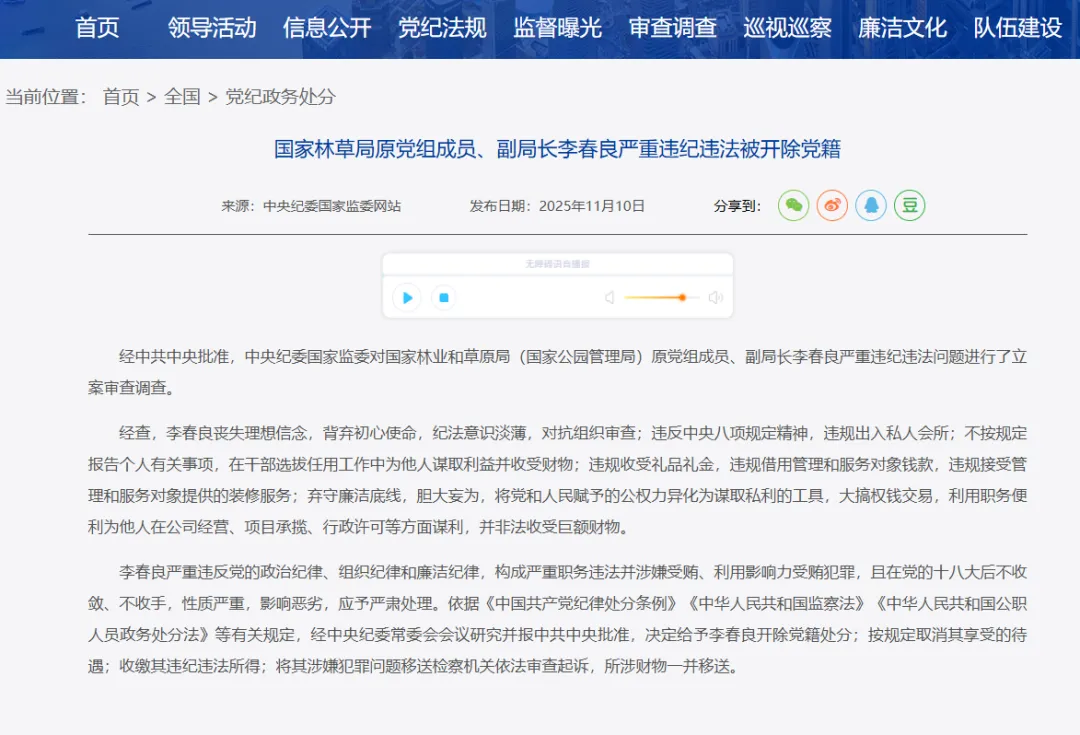Share article to Douban icon

click(909, 205)
